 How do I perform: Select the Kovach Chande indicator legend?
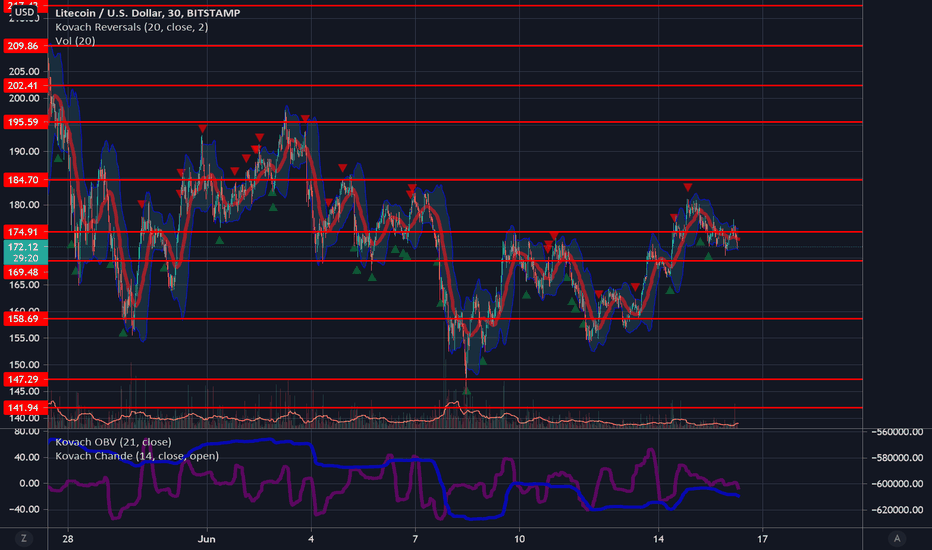(x=137, y=456)
